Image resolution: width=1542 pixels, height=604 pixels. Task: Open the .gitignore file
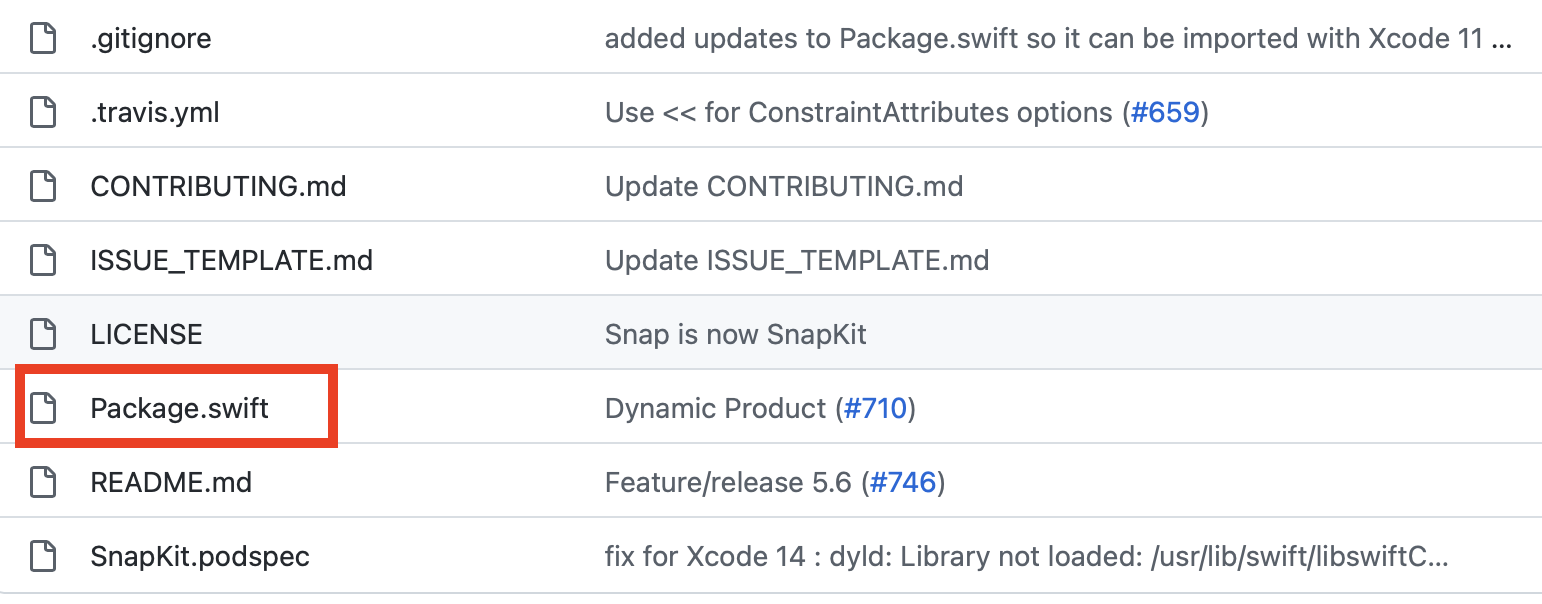[x=150, y=39]
